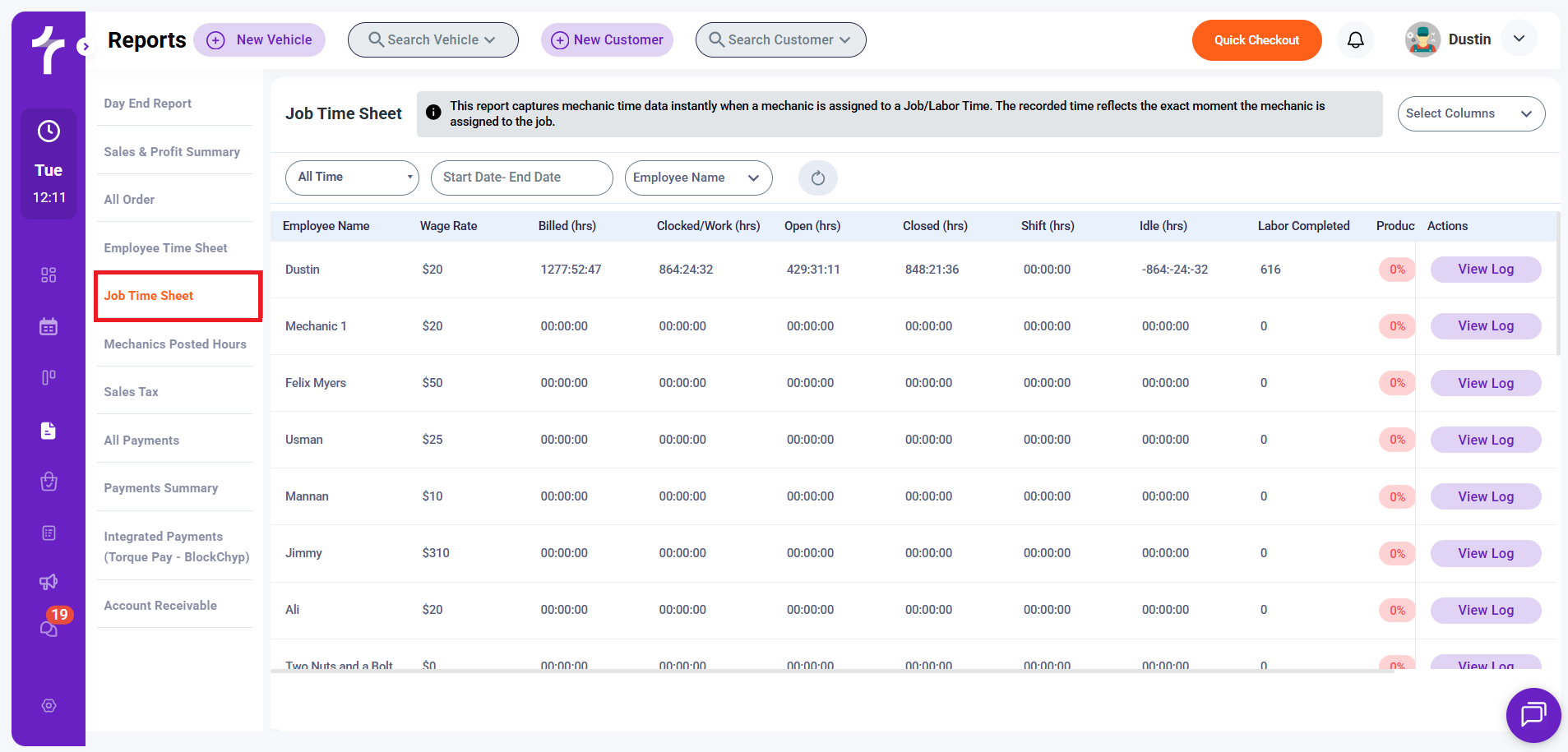The image size is (1568, 752).
Task: Open the chat messages icon with badge 19
Action: click(49, 628)
